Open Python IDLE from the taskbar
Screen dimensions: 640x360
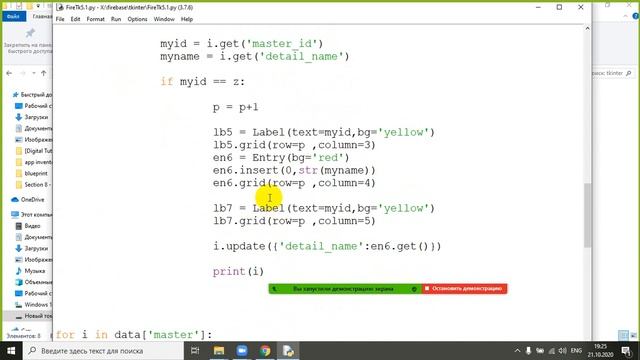pos(288,351)
